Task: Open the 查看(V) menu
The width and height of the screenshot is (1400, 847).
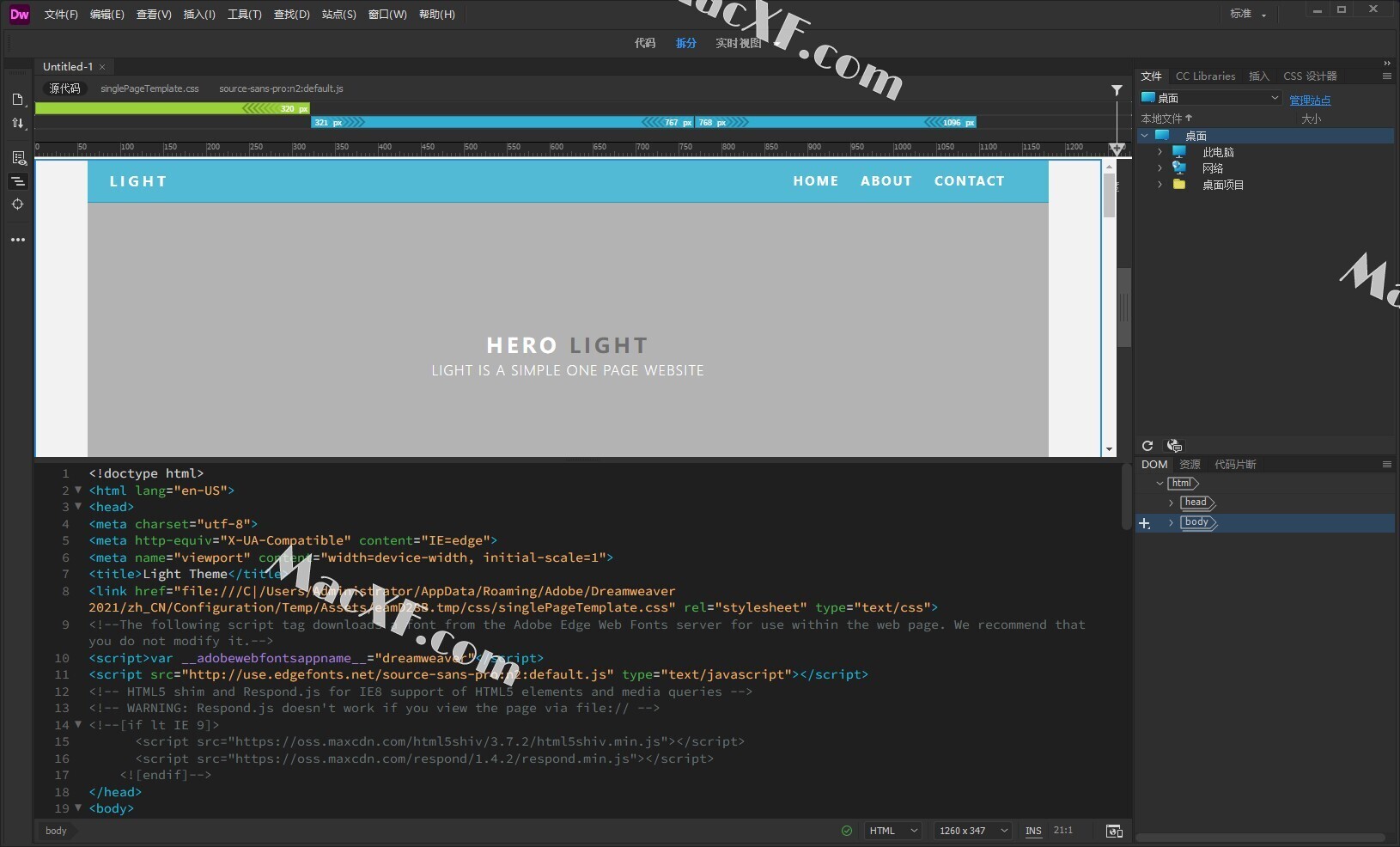Action: (154, 15)
